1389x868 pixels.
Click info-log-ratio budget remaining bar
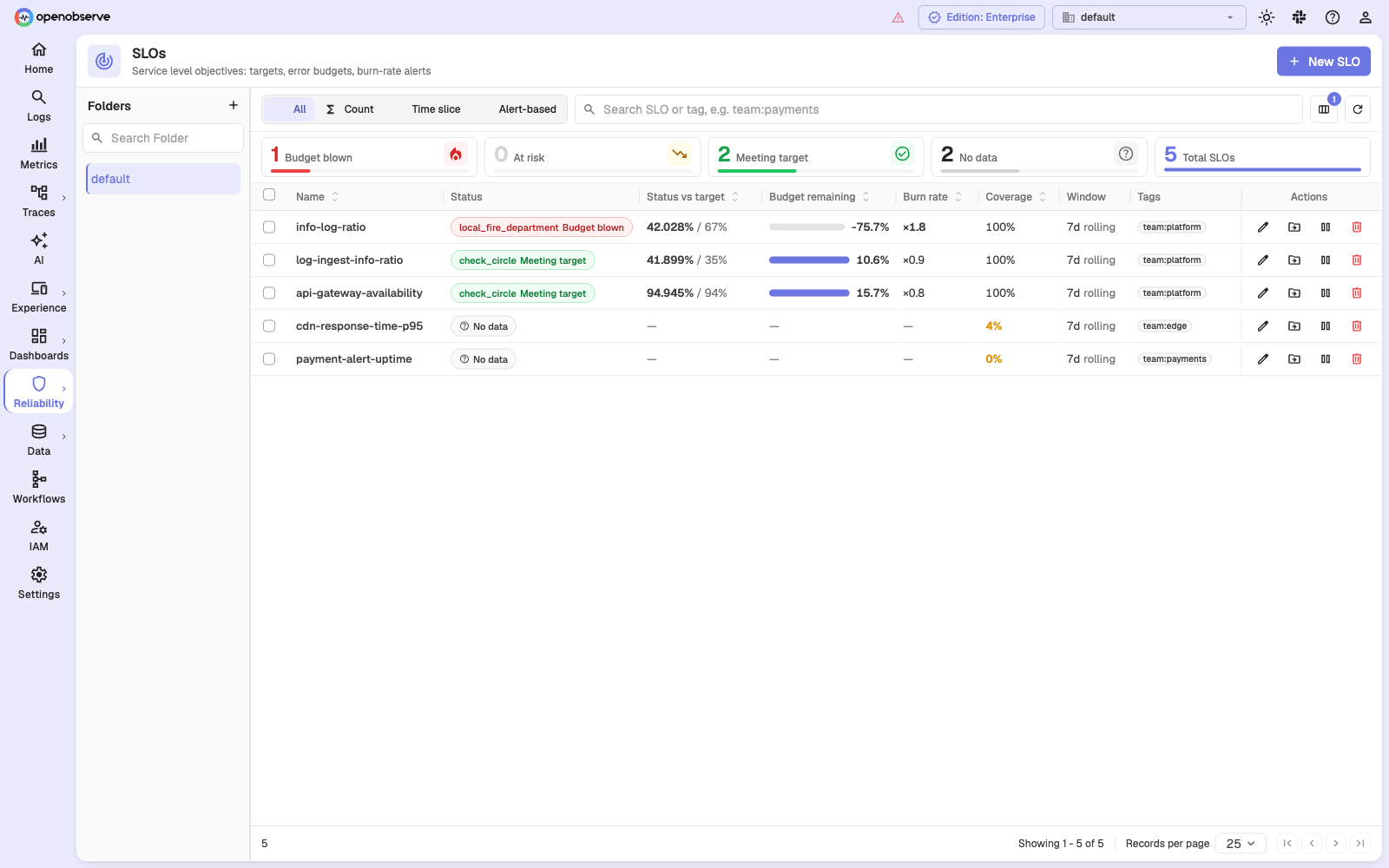[x=806, y=227]
